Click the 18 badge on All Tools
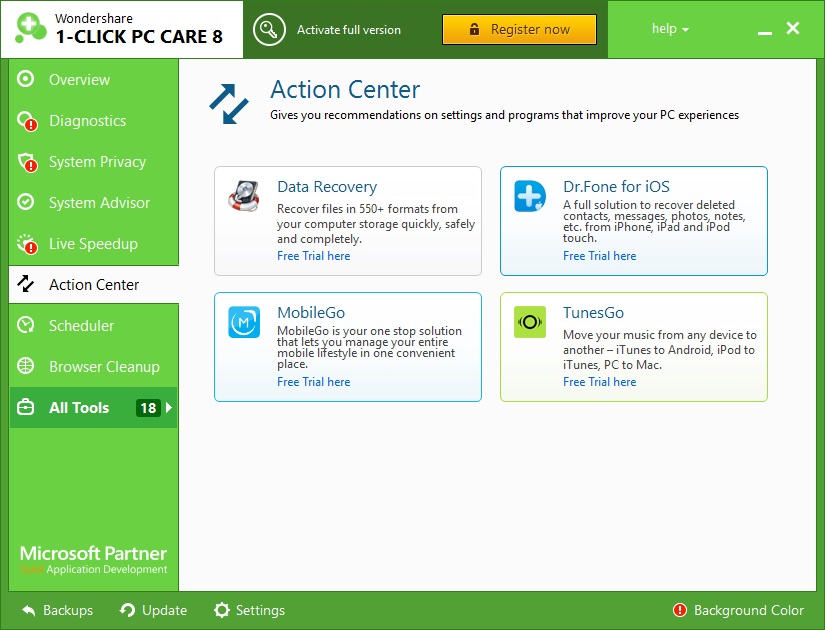This screenshot has height=630, width=825. tap(148, 407)
